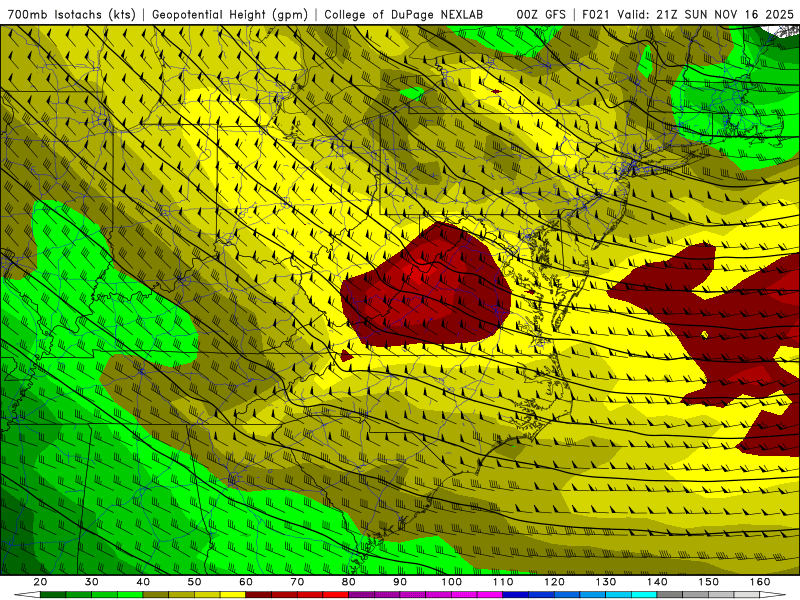Click the 140 value on the color scale
The height and width of the screenshot is (600, 800).
coord(657,582)
